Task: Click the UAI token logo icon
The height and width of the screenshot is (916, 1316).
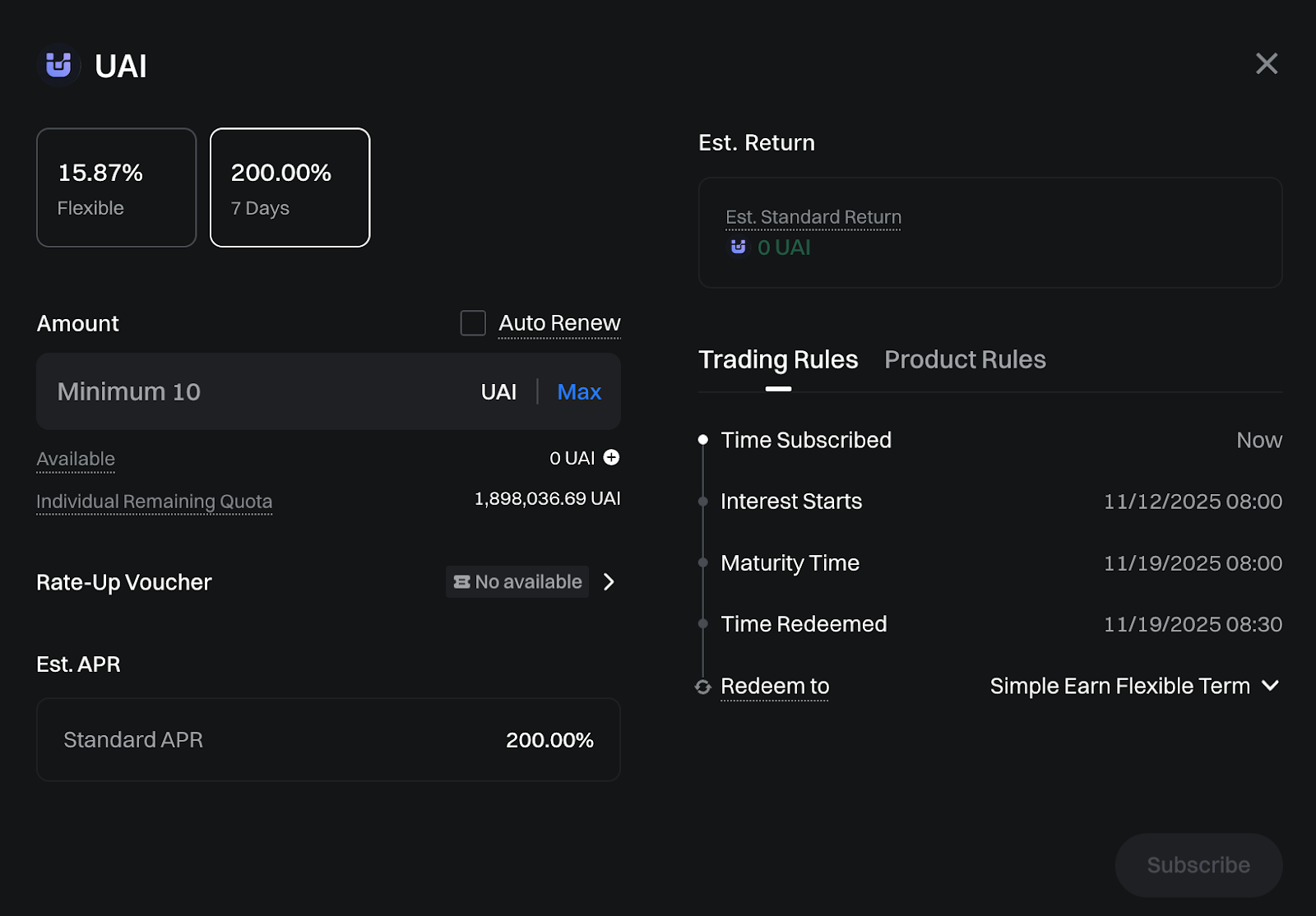Action: click(58, 65)
